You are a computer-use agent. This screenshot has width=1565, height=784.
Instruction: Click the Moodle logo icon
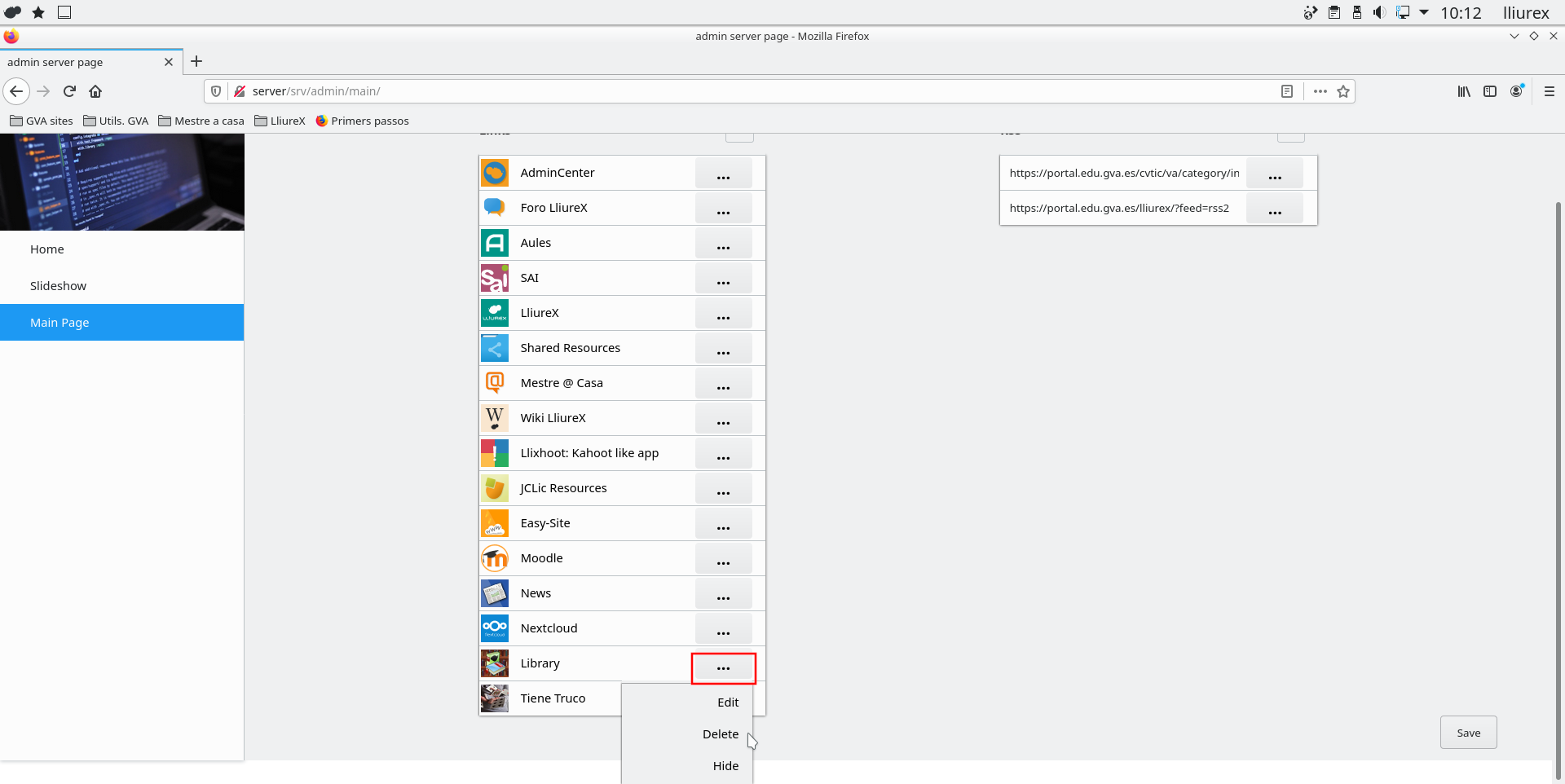click(x=494, y=558)
